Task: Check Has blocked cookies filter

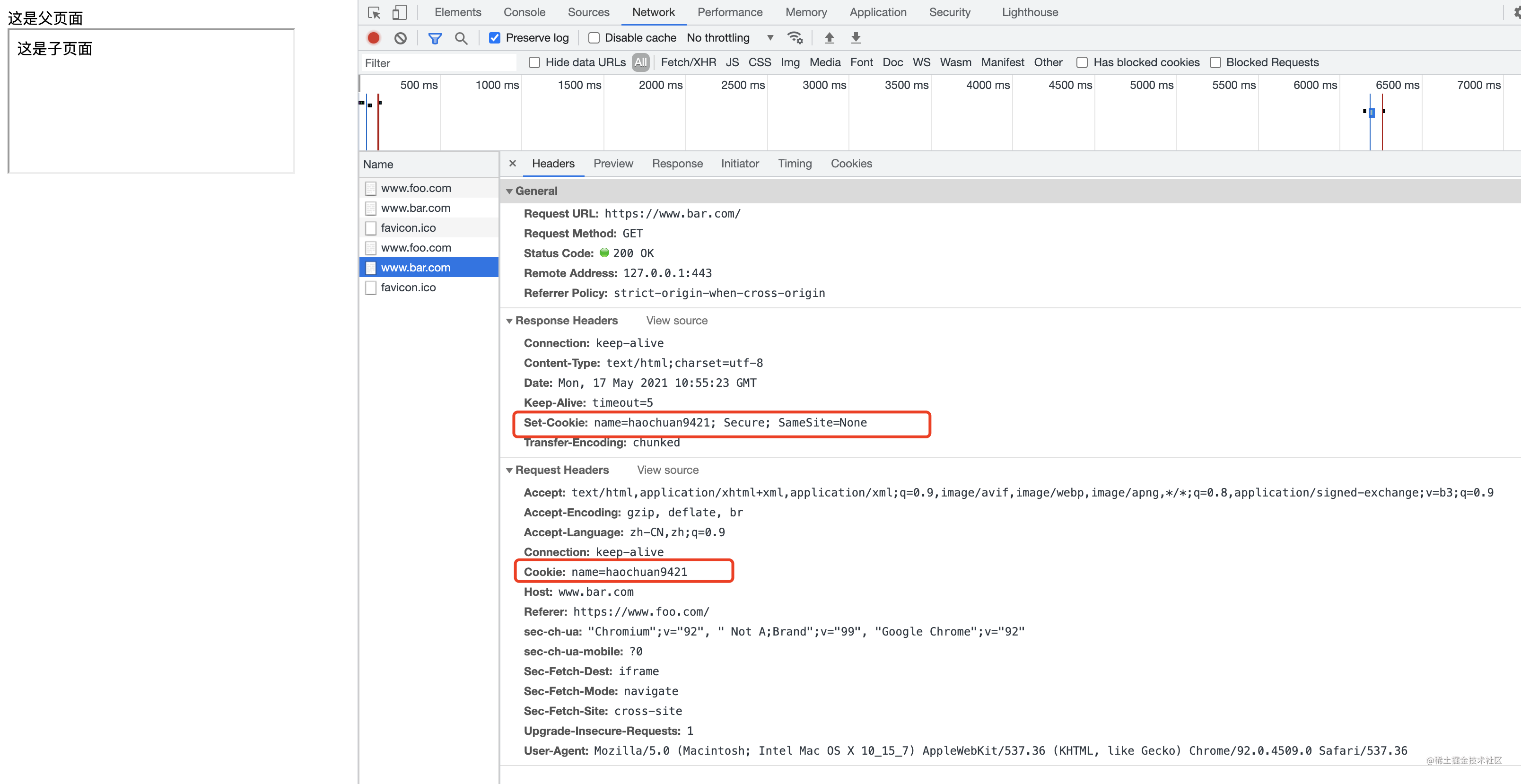Action: [1082, 62]
